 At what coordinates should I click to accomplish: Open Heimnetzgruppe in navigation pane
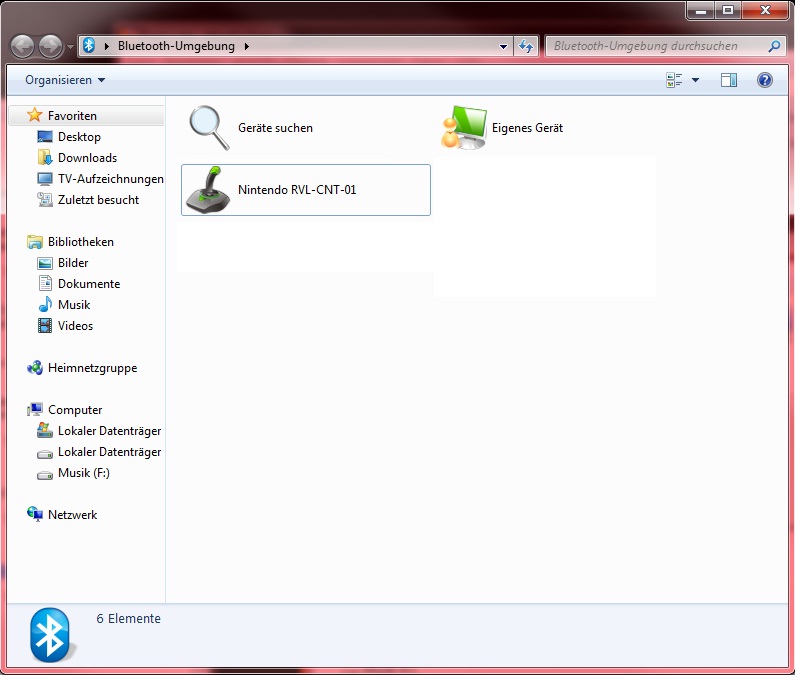click(92, 368)
